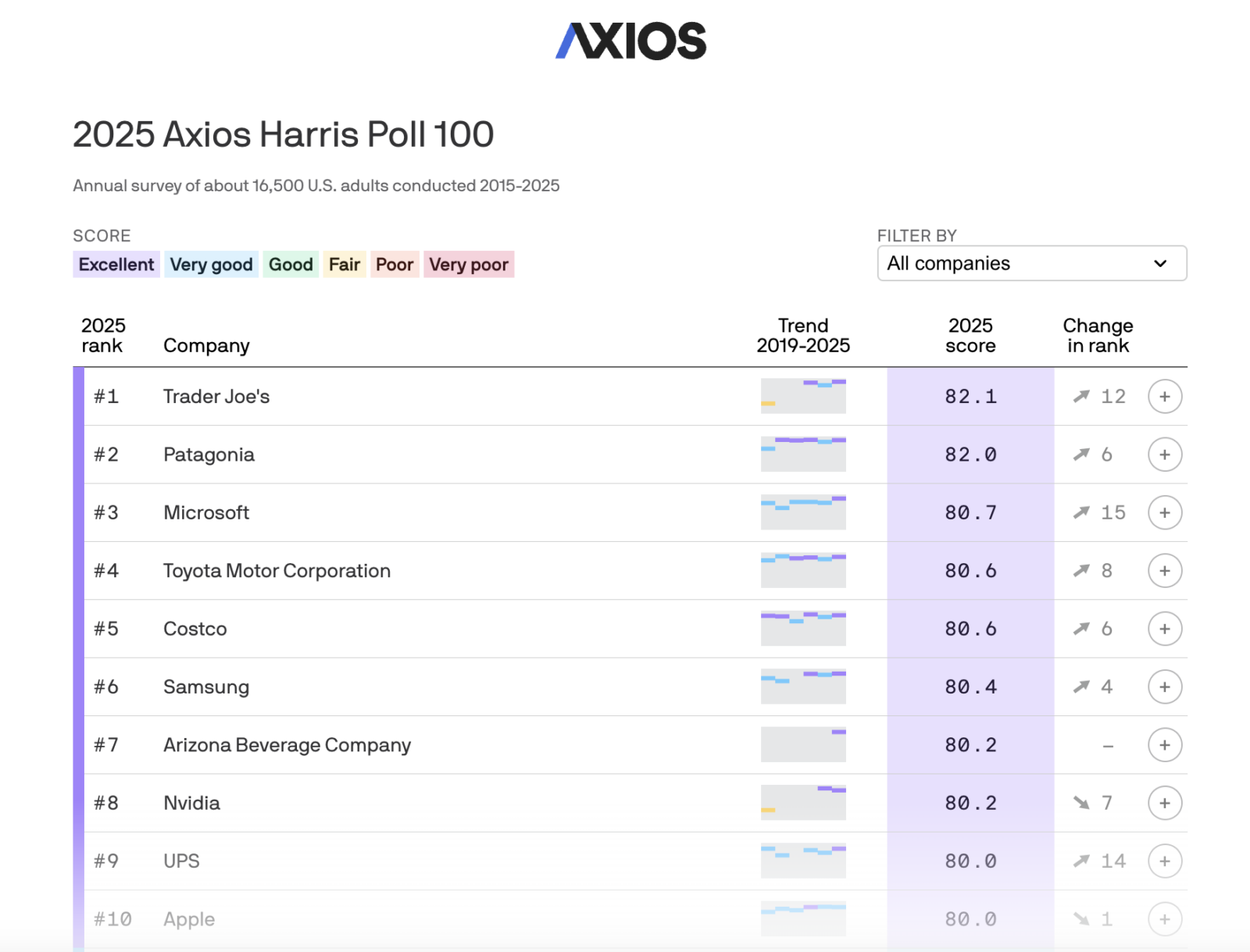Open Microsoft row details with plus icon
The image size is (1250, 952).
point(1164,513)
